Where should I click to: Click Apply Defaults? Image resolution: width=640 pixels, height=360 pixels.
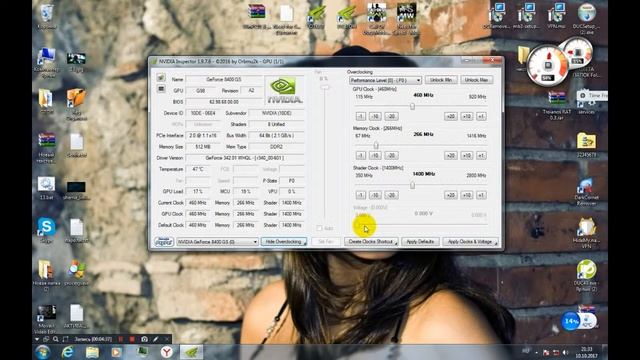click(420, 242)
